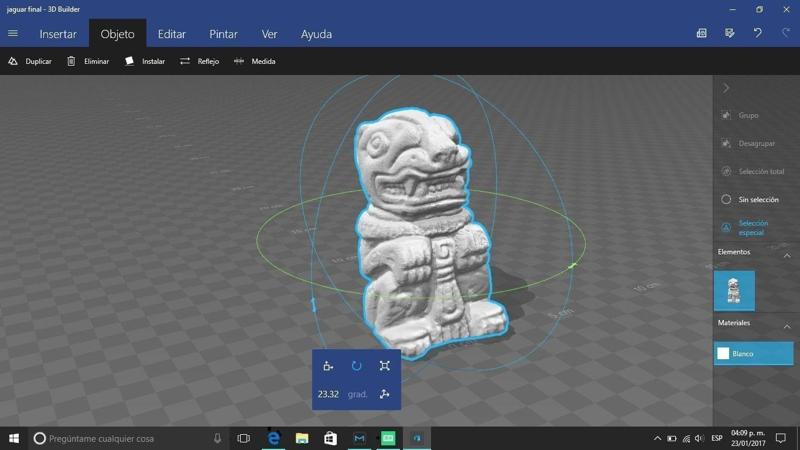Screen dimensions: 800x450
Task: Click Duplicar to duplicate the object
Action: 30,61
